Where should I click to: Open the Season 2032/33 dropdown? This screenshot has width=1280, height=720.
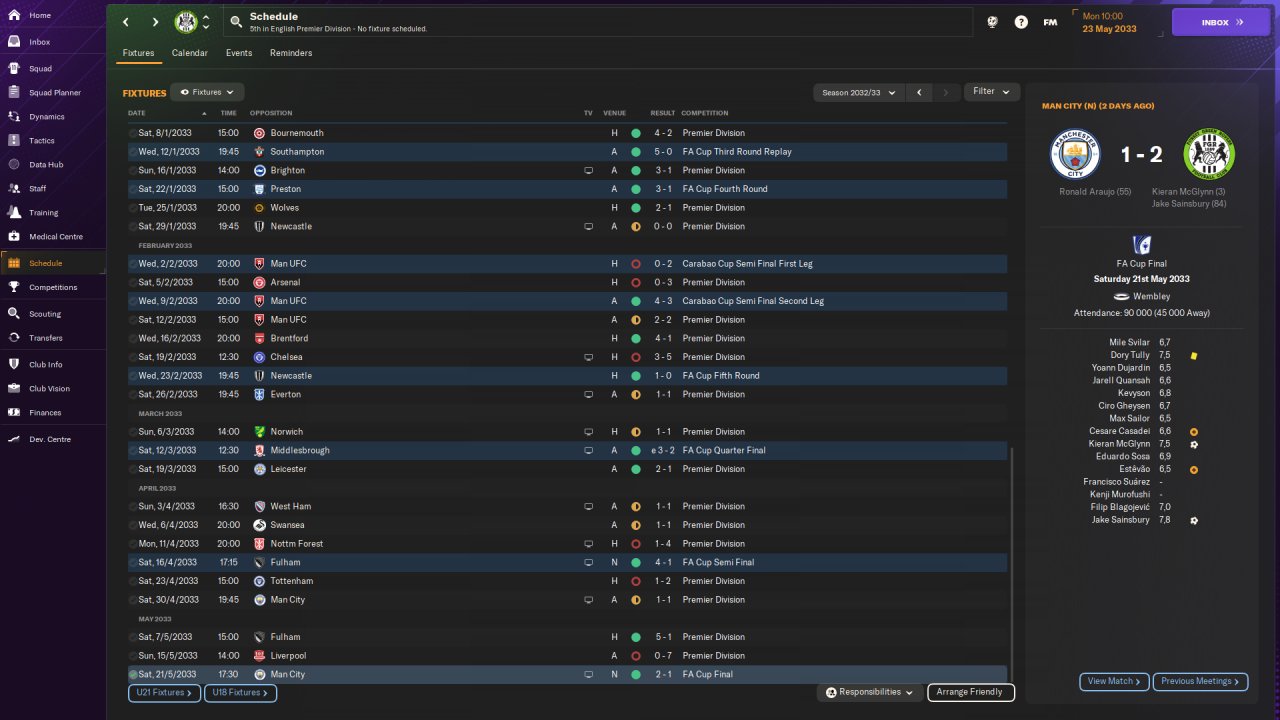[858, 92]
